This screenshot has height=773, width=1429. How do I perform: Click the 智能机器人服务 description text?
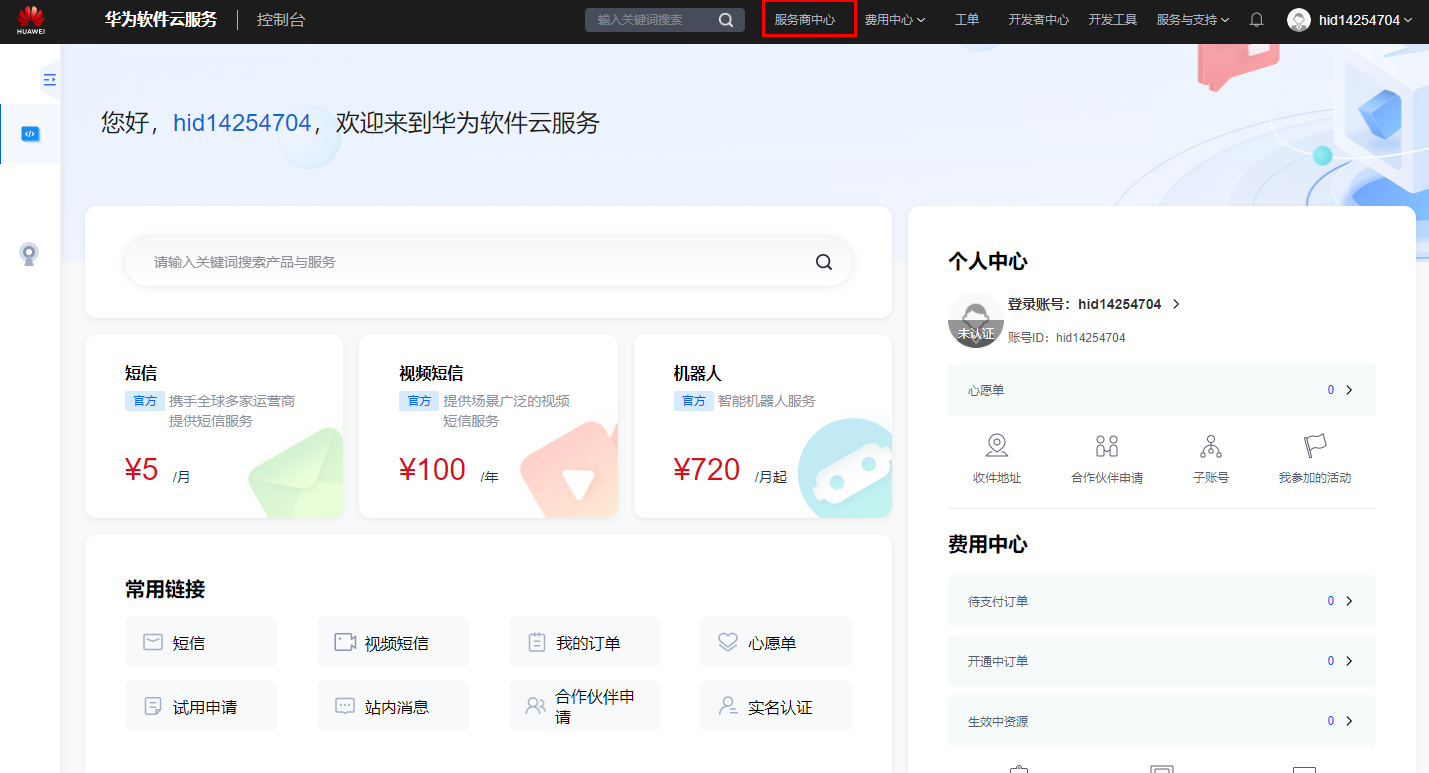(767, 401)
